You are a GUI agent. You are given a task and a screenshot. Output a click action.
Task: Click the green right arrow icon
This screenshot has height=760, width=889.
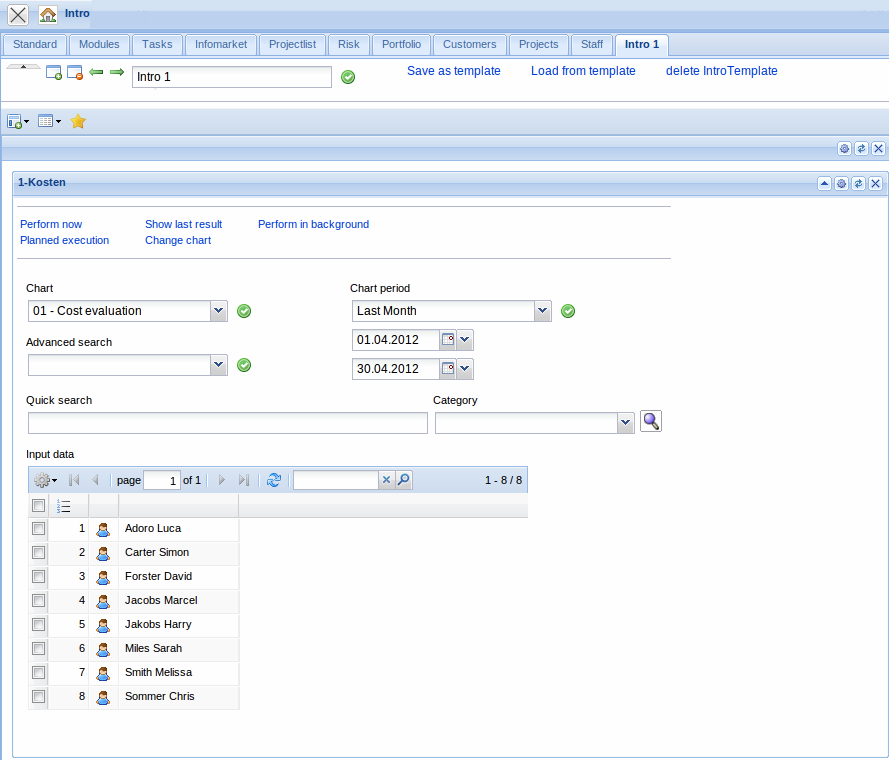pos(117,73)
